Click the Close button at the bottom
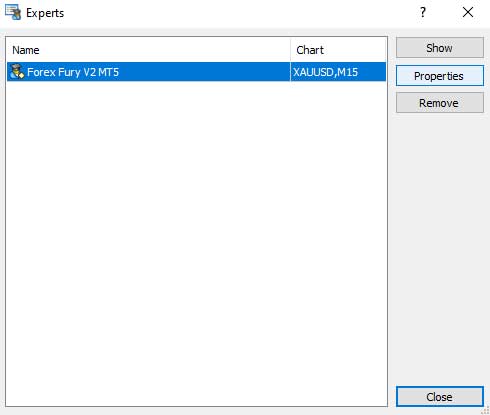Image resolution: width=490 pixels, height=415 pixels. (x=440, y=397)
